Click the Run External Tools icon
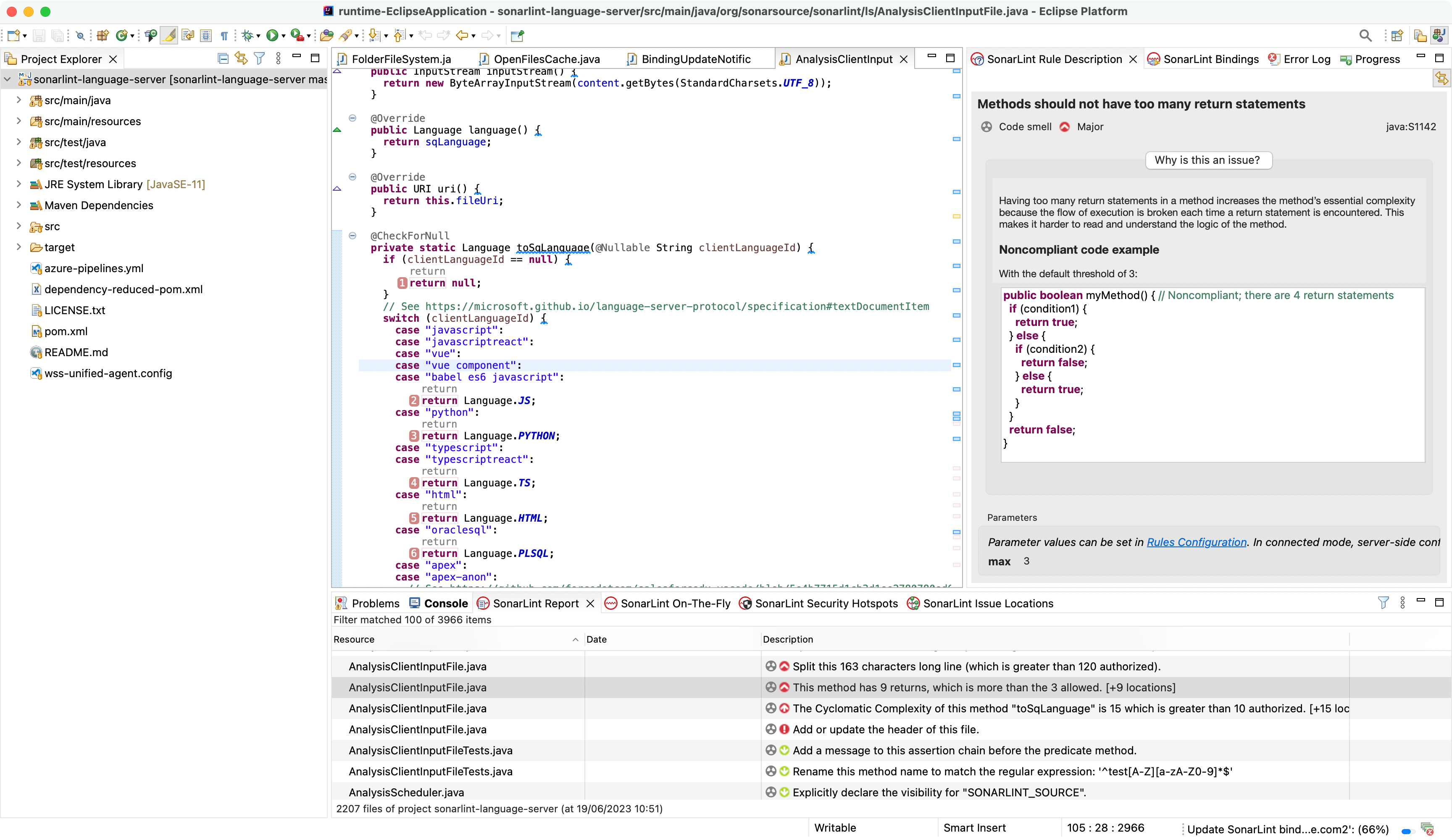Viewport: 1452px width, 840px height. tap(297, 36)
